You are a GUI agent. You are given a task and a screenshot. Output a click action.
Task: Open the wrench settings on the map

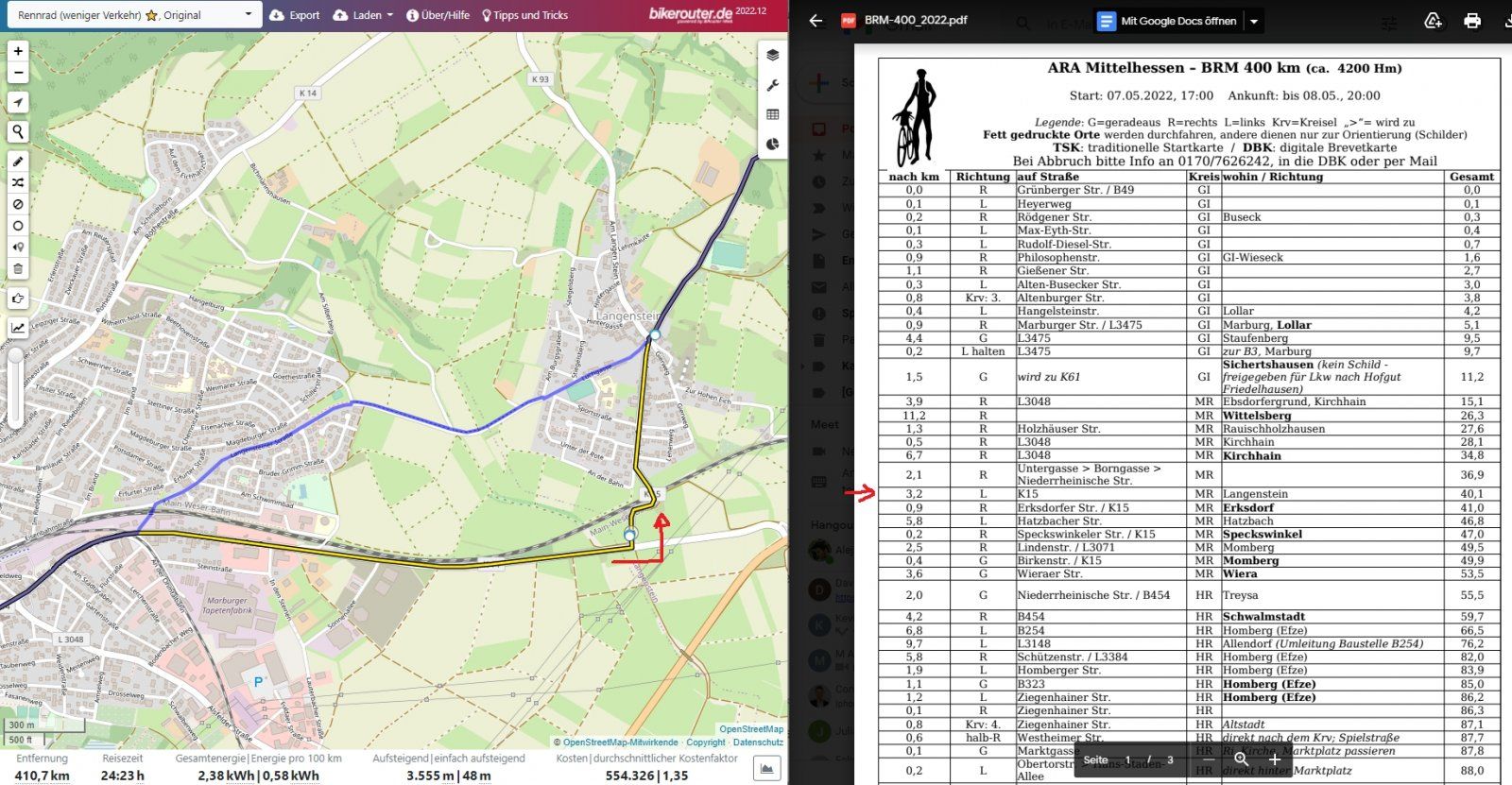pos(772,85)
